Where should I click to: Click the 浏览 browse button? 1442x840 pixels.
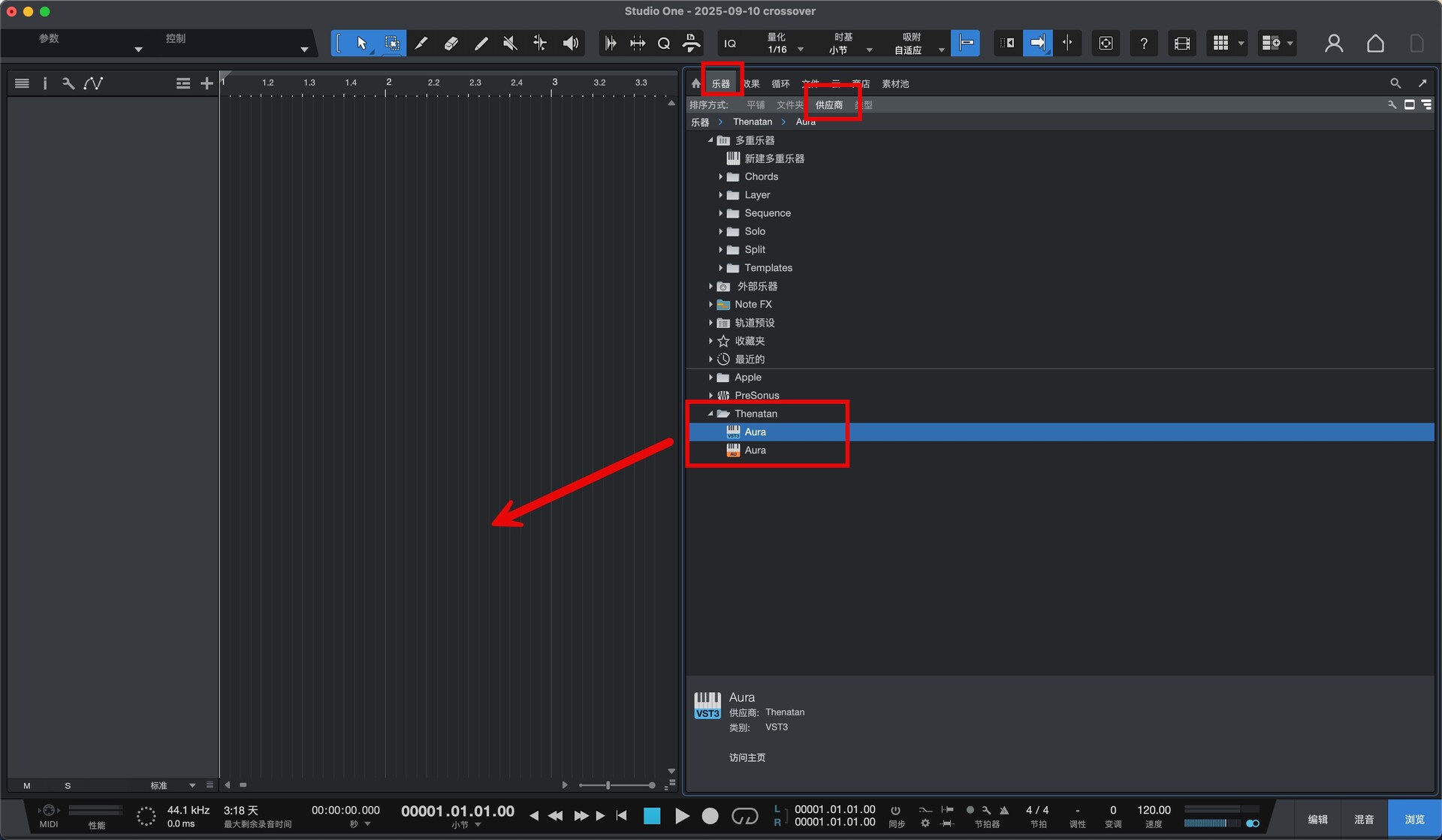[x=1414, y=819]
